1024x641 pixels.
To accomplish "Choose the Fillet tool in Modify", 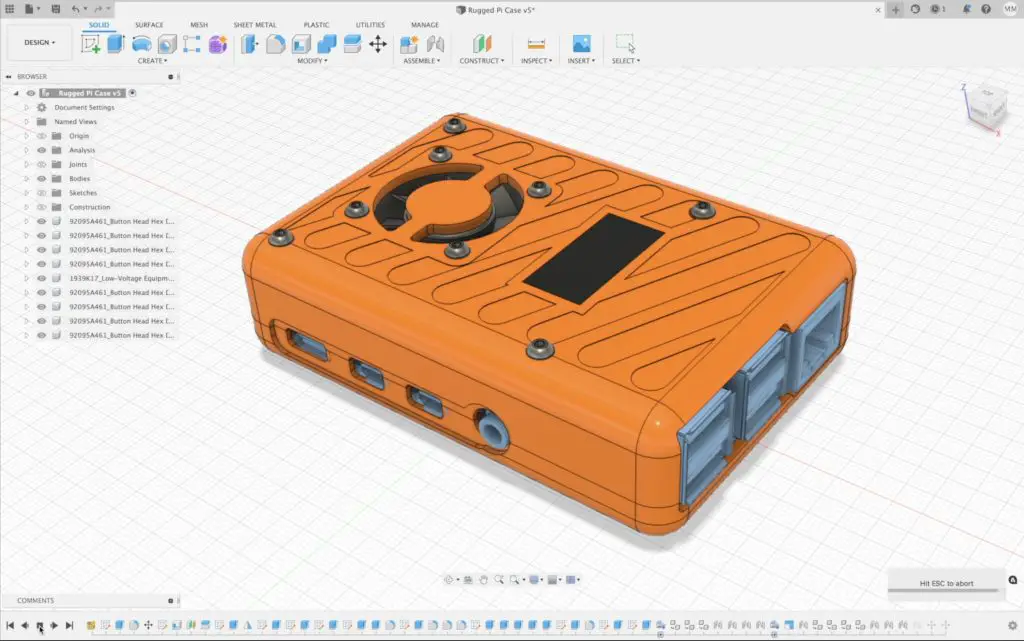I will 276,44.
